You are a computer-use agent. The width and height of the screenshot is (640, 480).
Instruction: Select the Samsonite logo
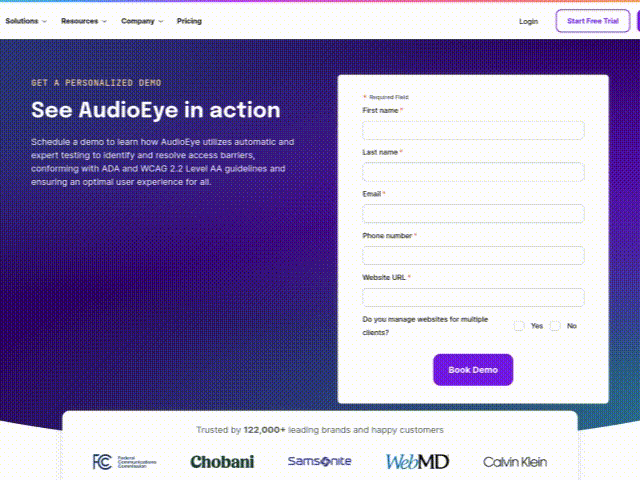click(320, 461)
